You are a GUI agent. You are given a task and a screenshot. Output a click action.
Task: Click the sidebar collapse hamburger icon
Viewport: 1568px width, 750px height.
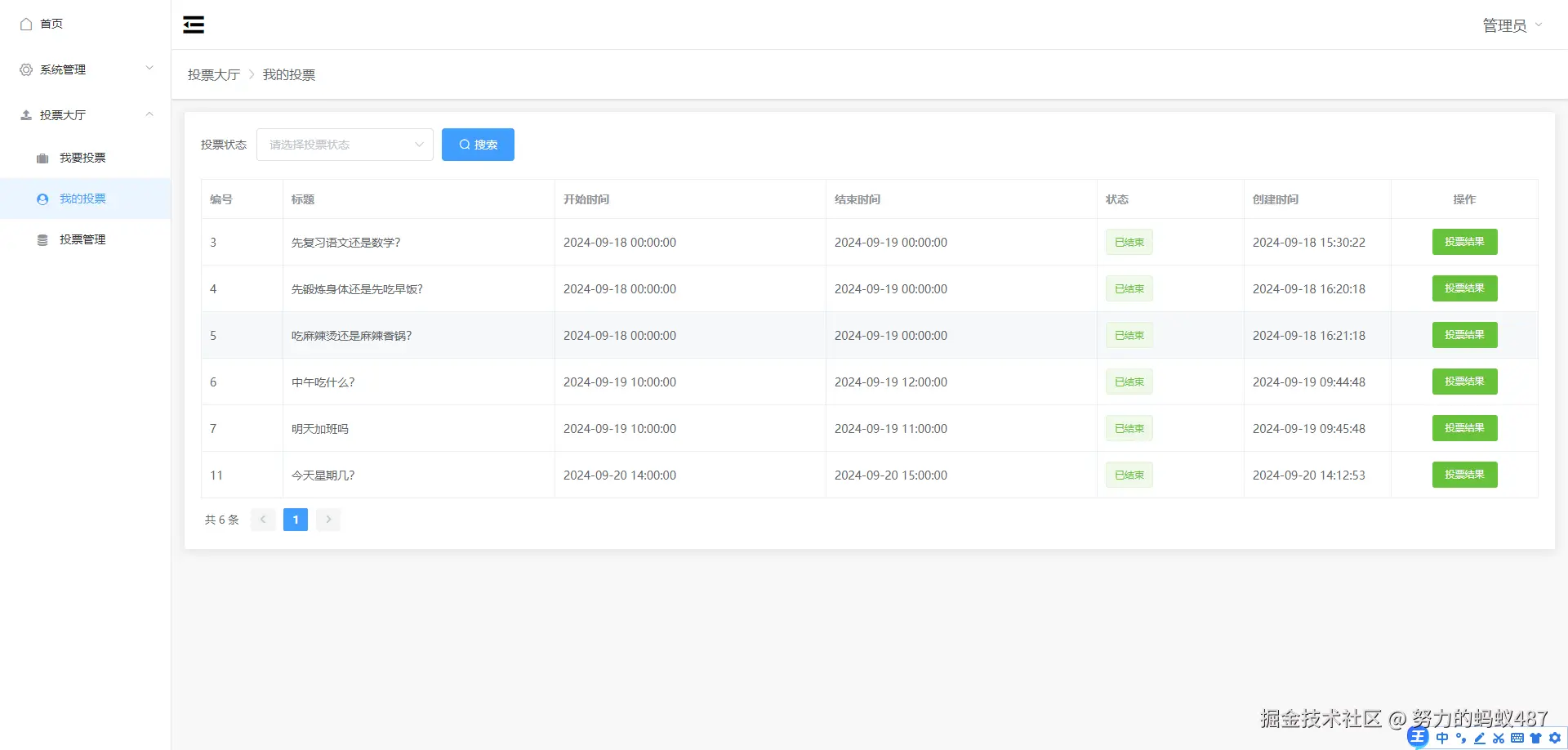(x=194, y=25)
